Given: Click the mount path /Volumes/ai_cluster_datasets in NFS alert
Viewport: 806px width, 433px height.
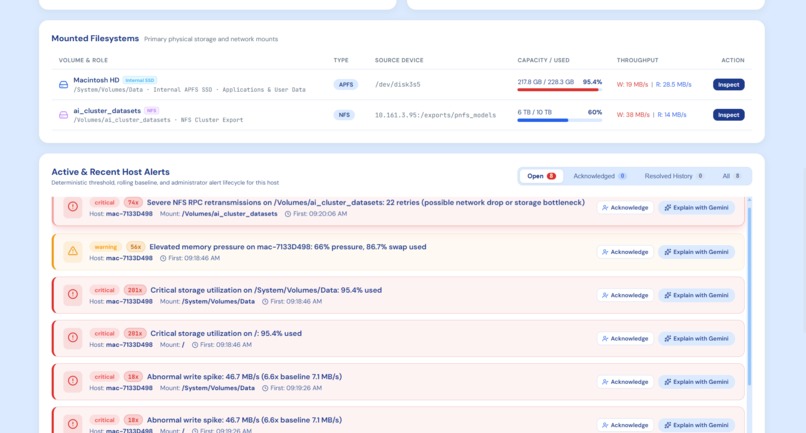Looking at the screenshot, I should [x=229, y=214].
